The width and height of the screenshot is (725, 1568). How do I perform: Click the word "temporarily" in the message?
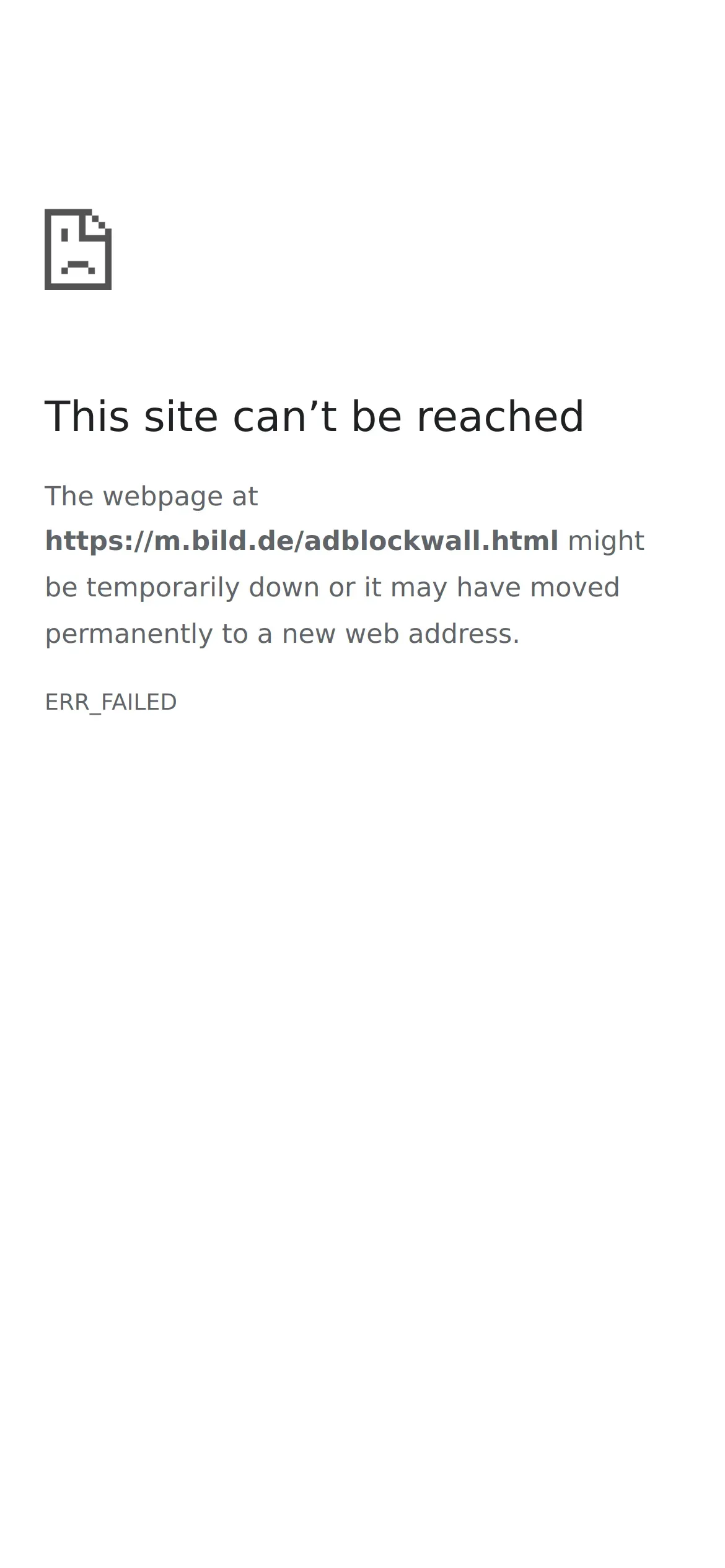click(162, 588)
